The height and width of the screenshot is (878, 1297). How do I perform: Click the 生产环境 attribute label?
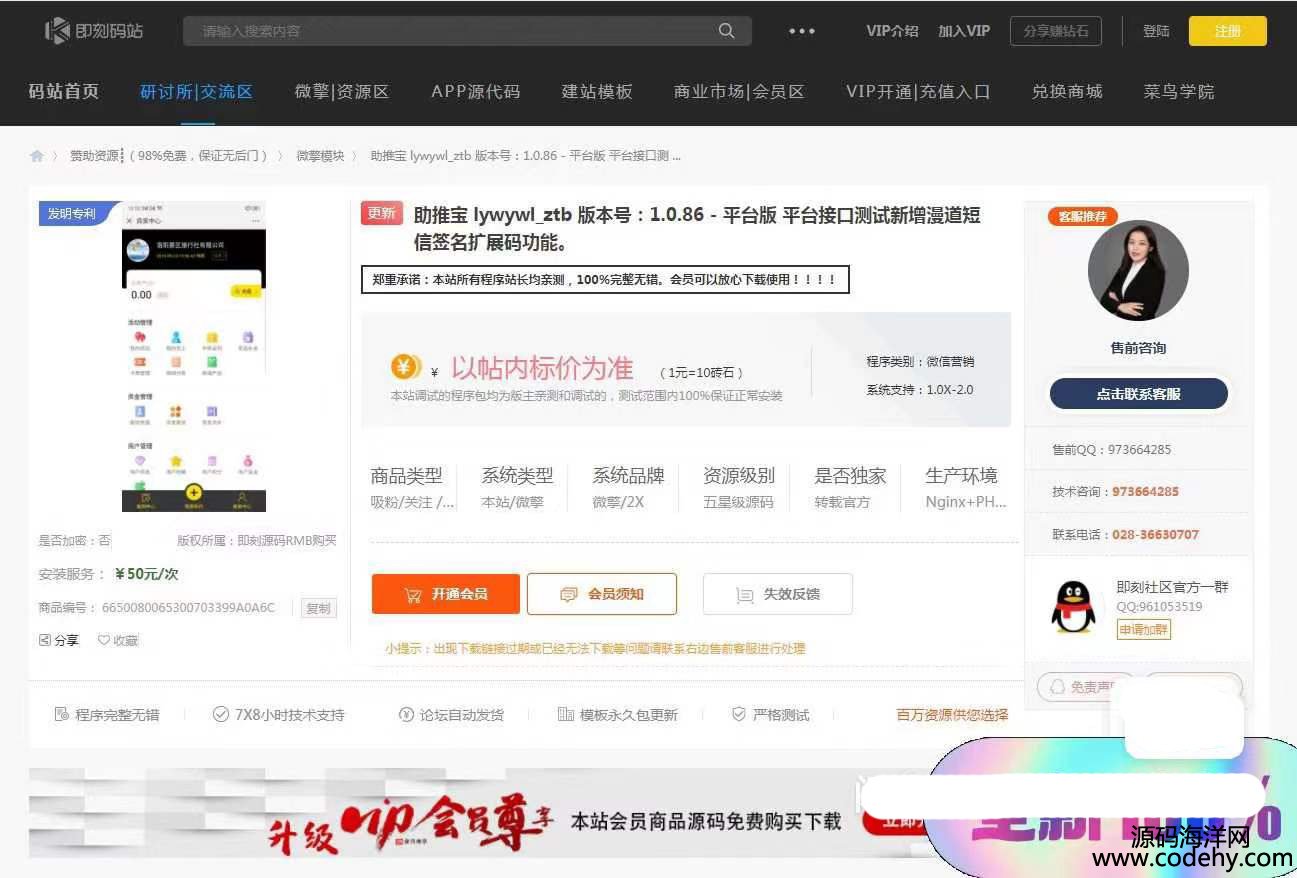click(961, 476)
